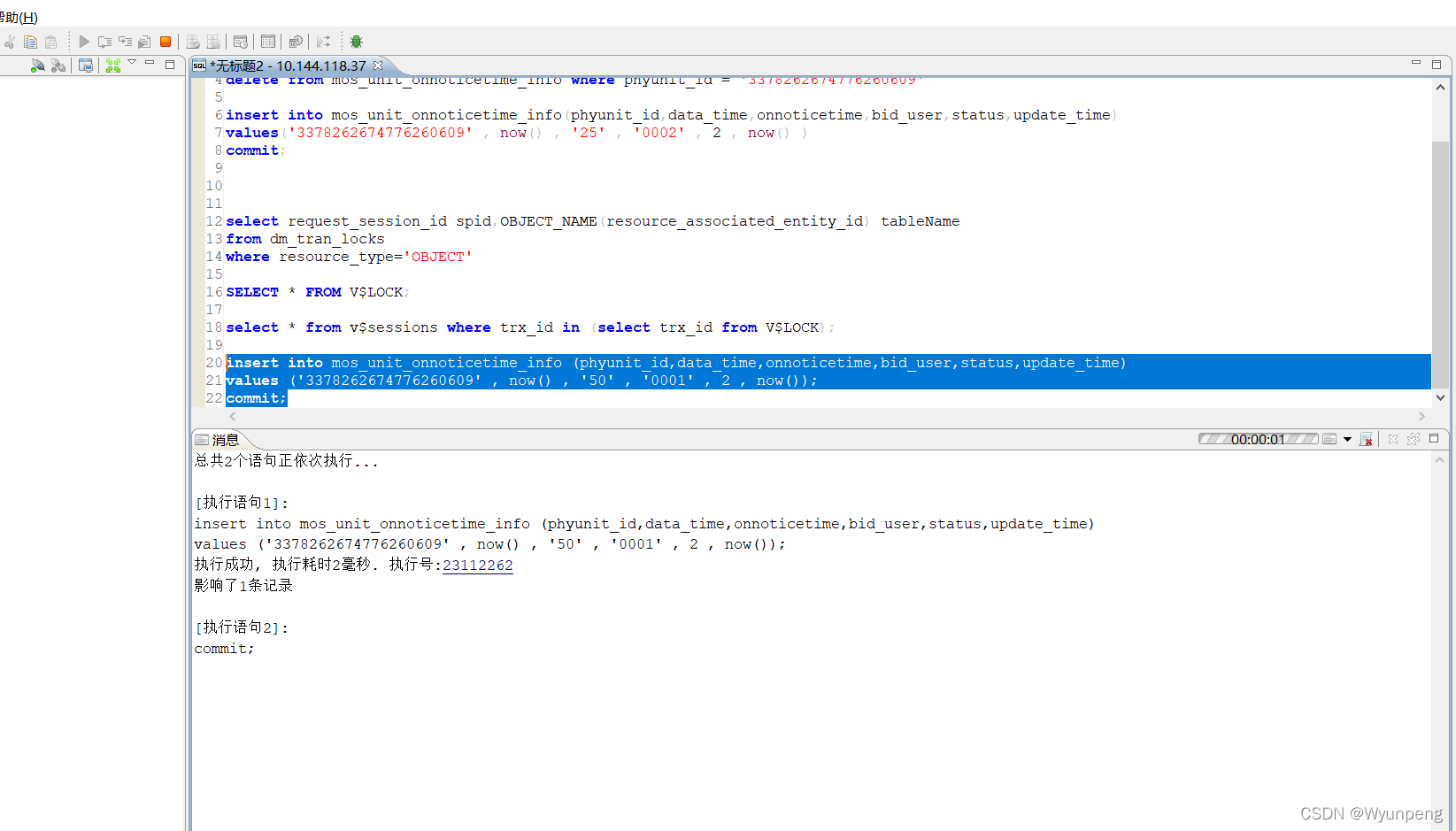Click '0002' value on line 7
This screenshot has width=1456, height=831.
659,133
